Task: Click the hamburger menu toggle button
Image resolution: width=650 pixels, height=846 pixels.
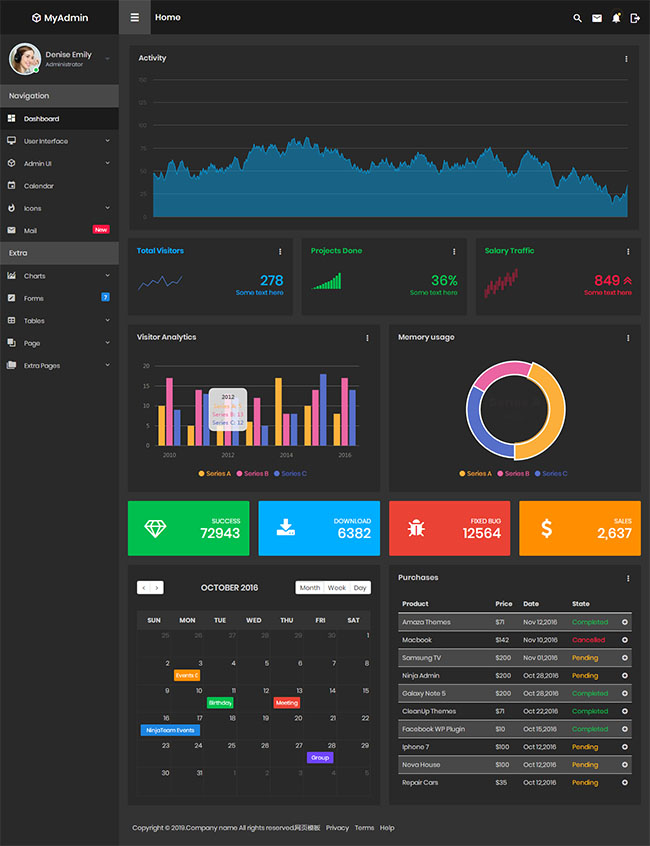Action: [134, 17]
